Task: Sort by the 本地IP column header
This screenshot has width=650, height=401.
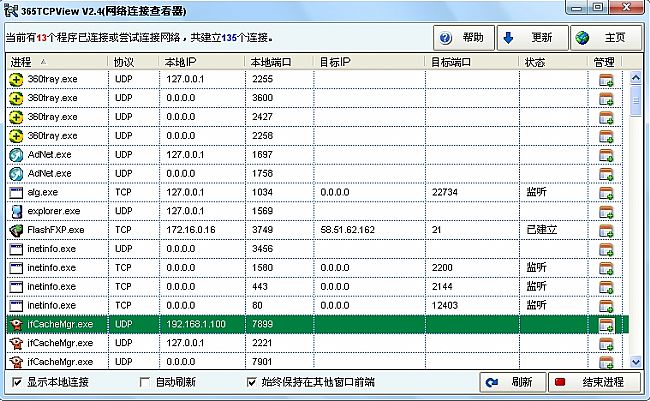Action: click(x=202, y=62)
